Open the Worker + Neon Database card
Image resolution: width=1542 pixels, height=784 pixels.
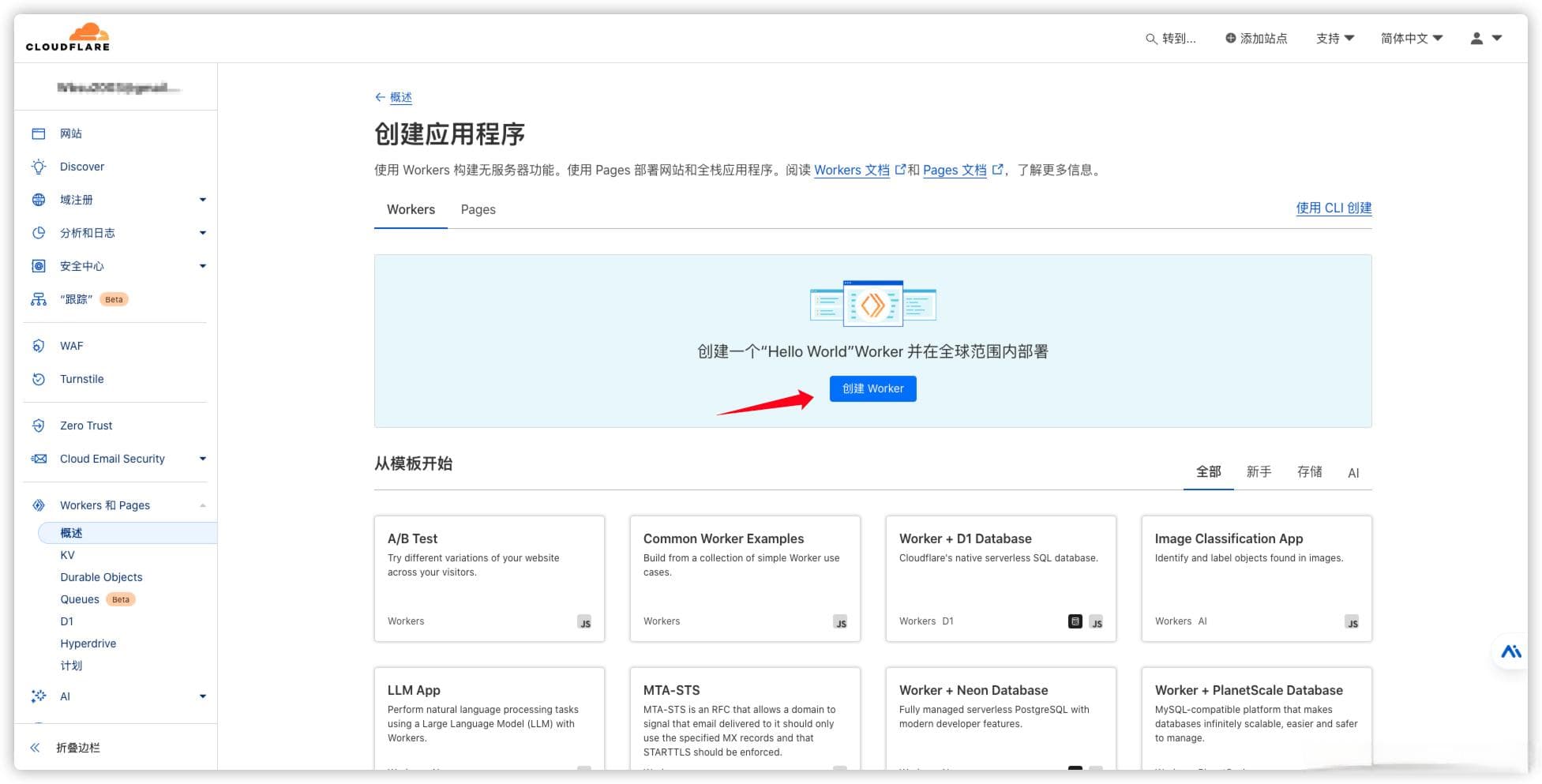click(x=1001, y=718)
